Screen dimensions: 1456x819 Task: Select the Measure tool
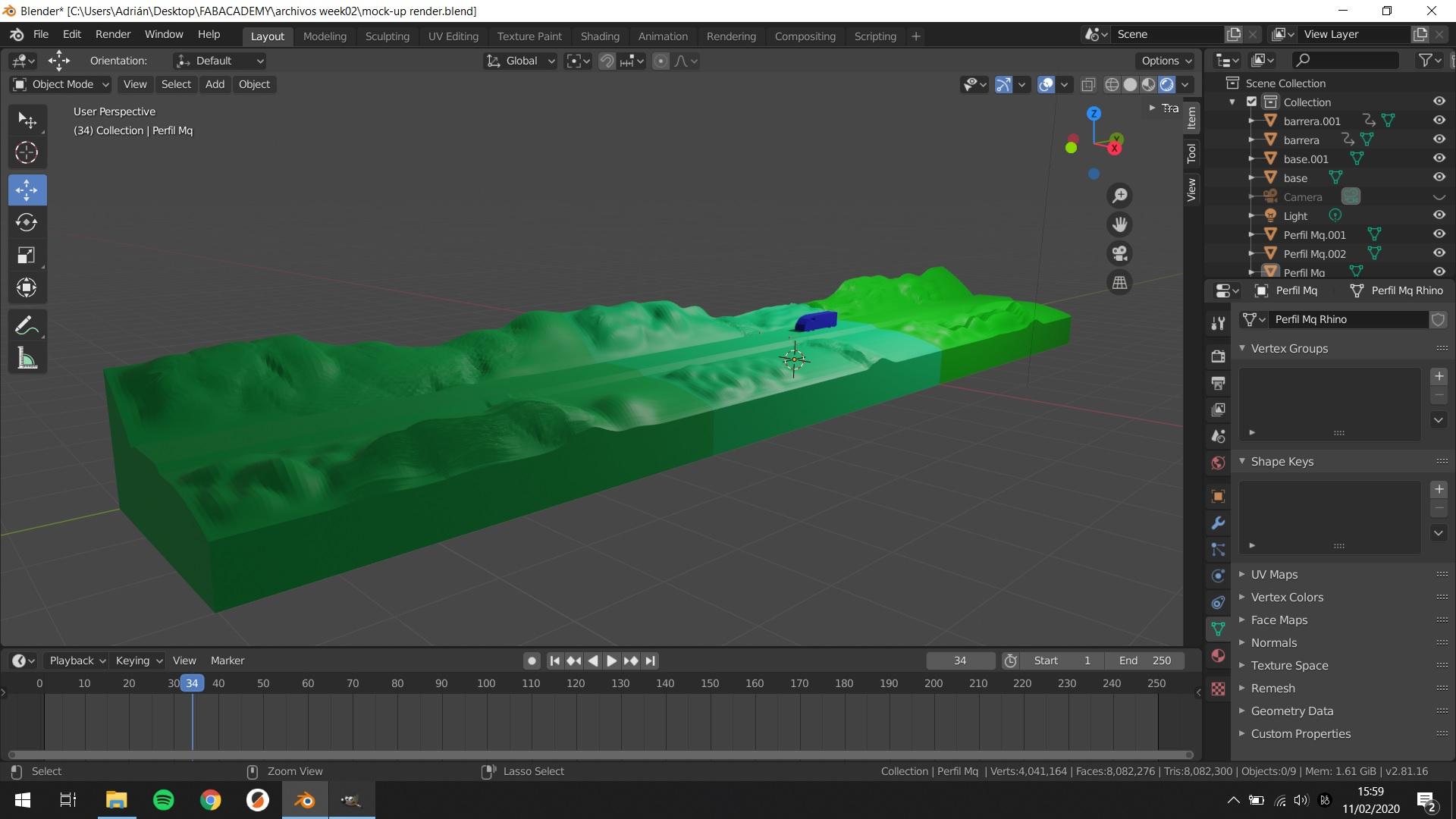tap(27, 359)
